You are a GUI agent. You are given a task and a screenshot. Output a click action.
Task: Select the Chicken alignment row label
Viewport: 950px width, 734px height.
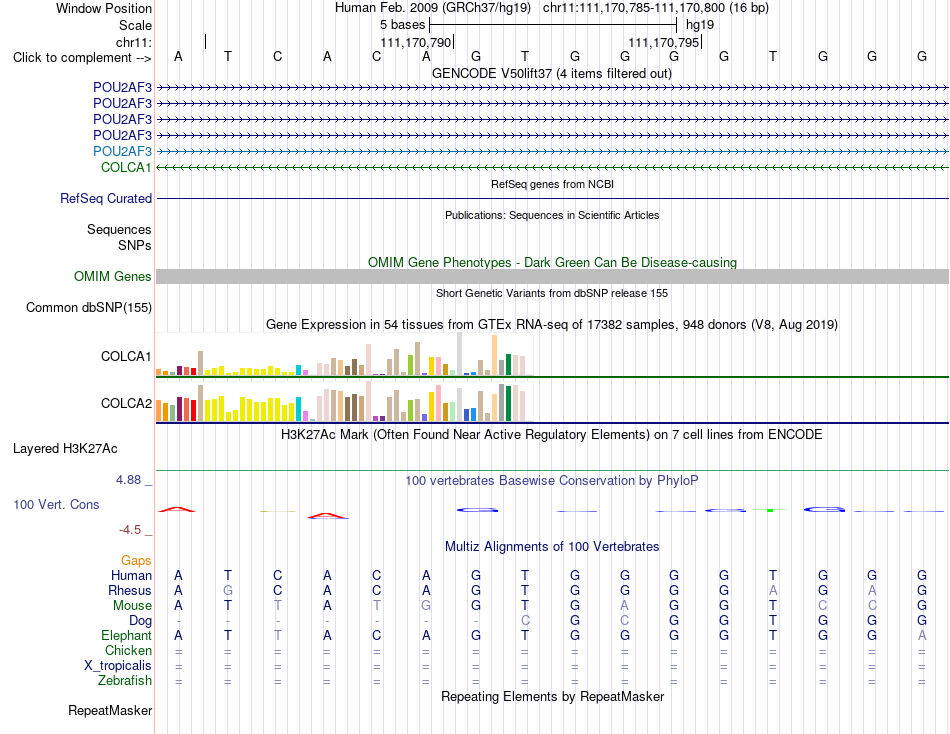click(x=128, y=650)
